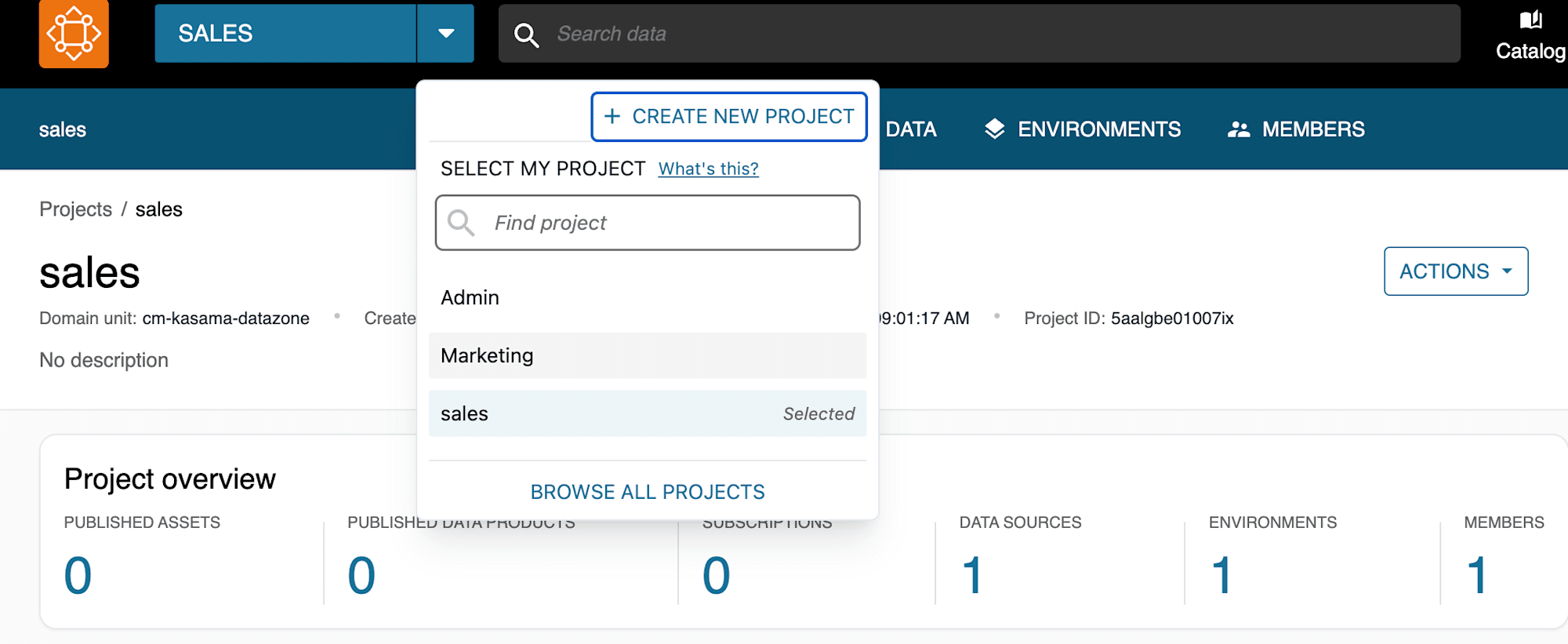Click the Project overview heading

pos(170,479)
